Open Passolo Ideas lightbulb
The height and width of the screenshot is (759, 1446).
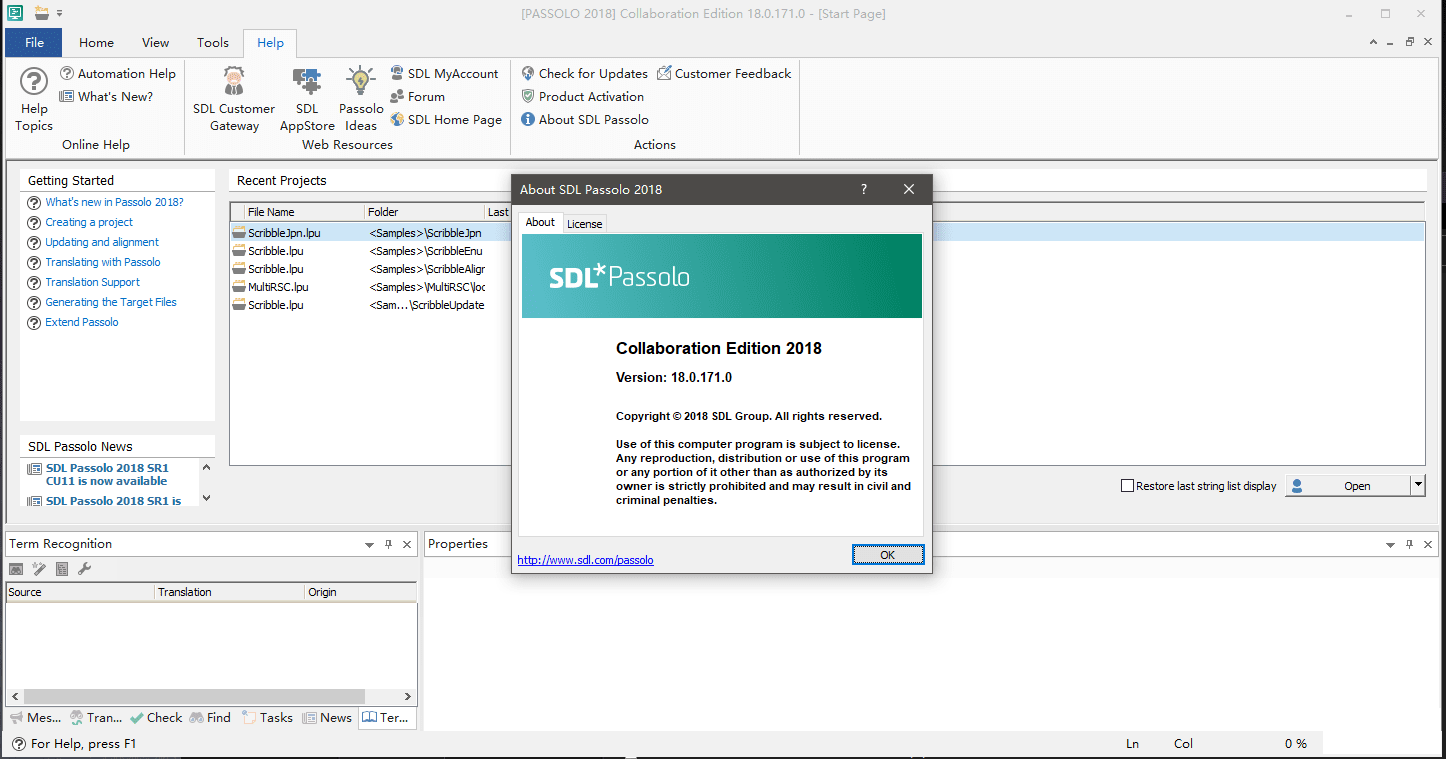click(x=361, y=99)
